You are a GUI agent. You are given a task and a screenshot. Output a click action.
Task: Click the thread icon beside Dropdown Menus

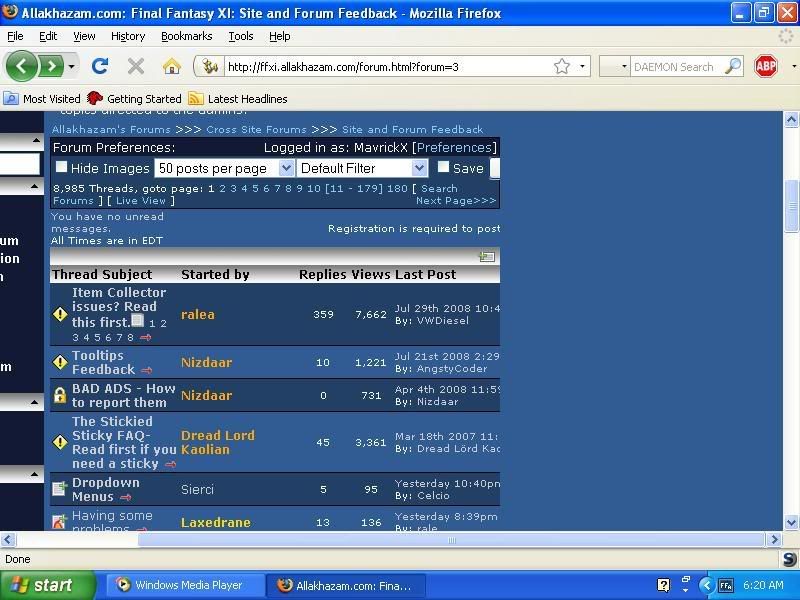tap(59, 489)
